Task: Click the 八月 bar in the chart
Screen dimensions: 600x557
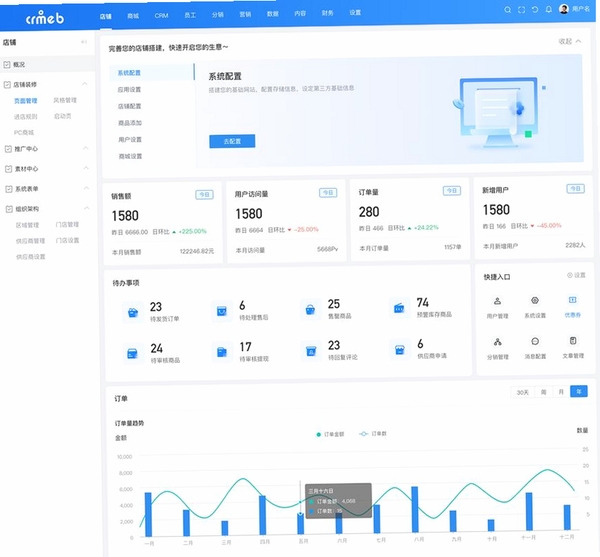Action: (x=414, y=510)
